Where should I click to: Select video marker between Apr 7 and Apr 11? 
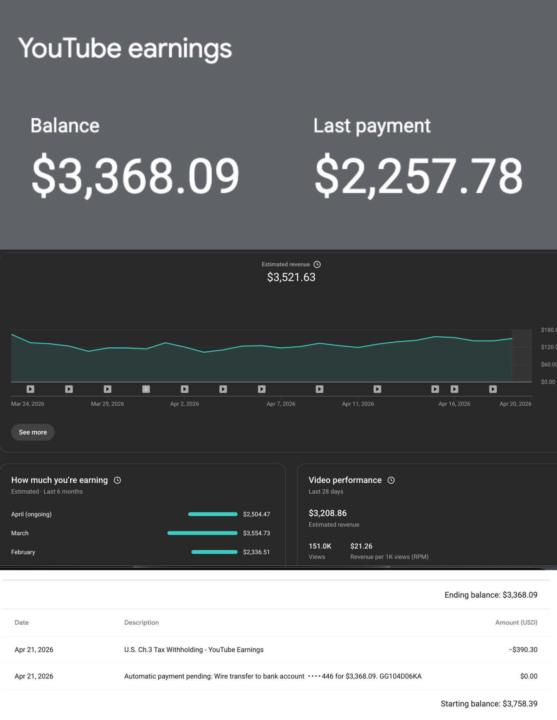pos(320,389)
